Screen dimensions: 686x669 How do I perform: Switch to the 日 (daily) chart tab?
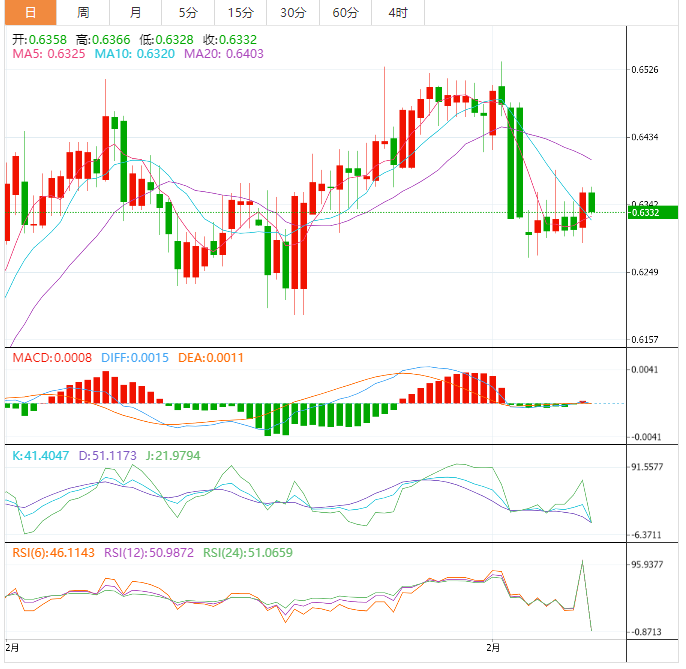click(x=29, y=13)
